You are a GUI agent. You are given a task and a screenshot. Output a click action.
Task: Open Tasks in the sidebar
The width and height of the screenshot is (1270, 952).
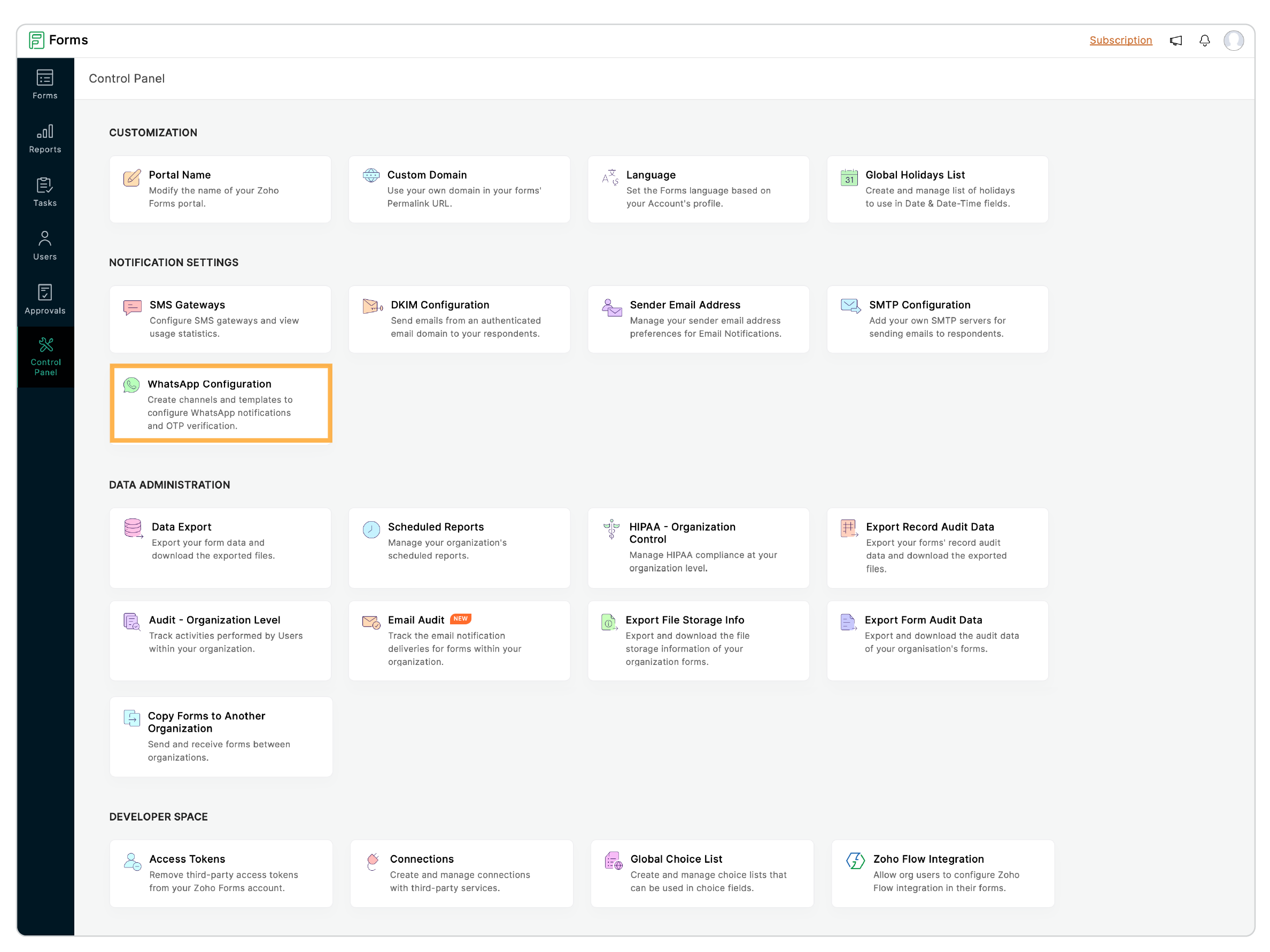click(45, 192)
